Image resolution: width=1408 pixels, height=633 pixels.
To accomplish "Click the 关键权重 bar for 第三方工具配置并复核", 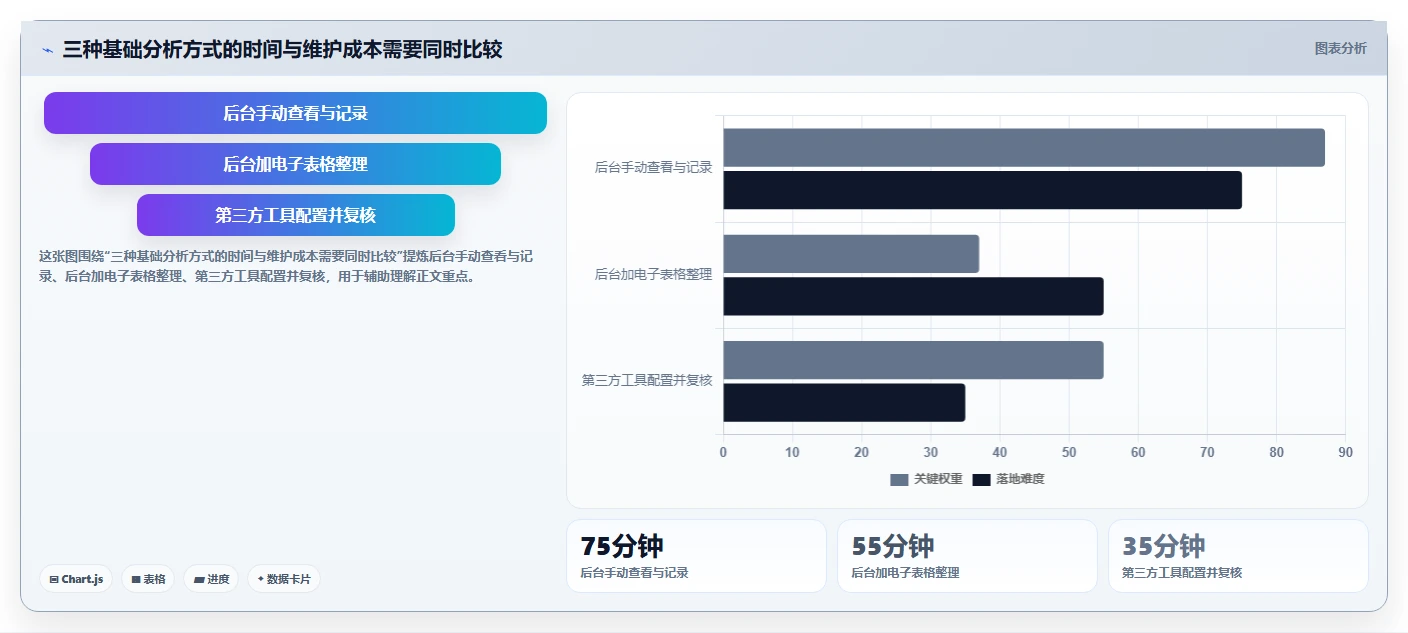I will [914, 360].
